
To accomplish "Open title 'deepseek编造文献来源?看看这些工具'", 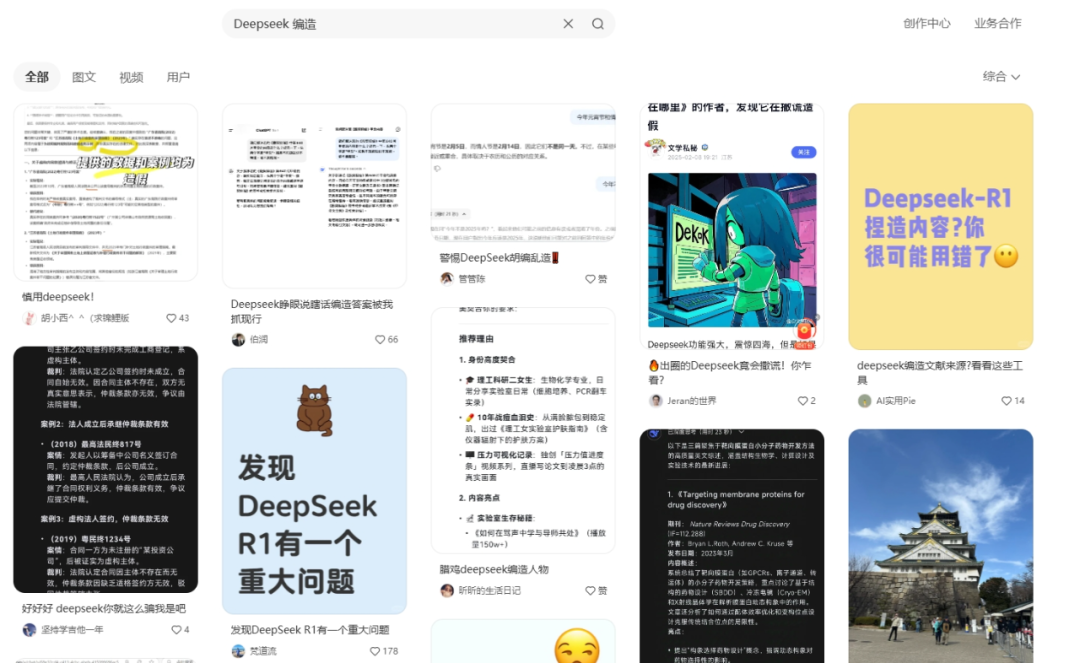I will [x=939, y=372].
